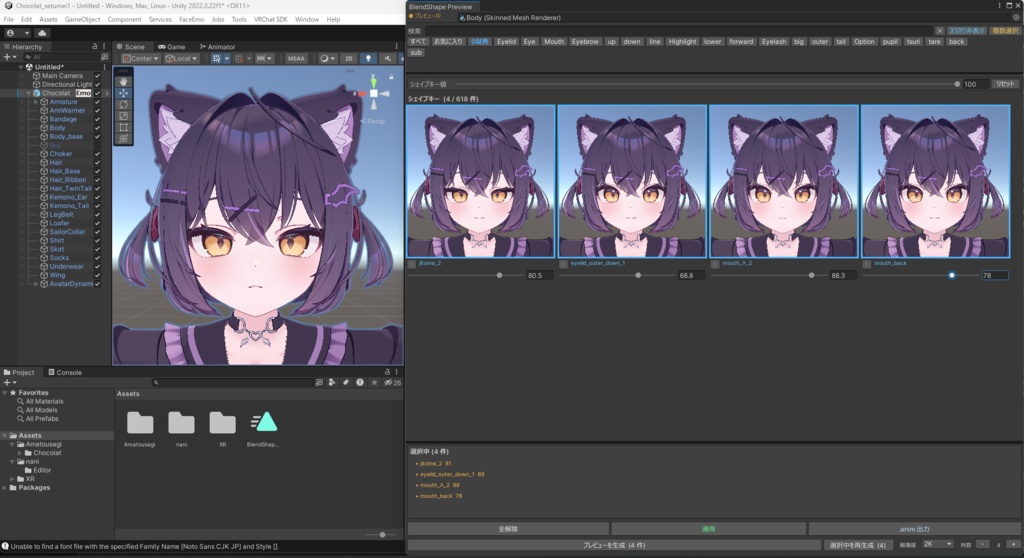The width and height of the screenshot is (1024, 558).
Task: Select the Rotate tool in Scene toolbar
Action: click(123, 105)
